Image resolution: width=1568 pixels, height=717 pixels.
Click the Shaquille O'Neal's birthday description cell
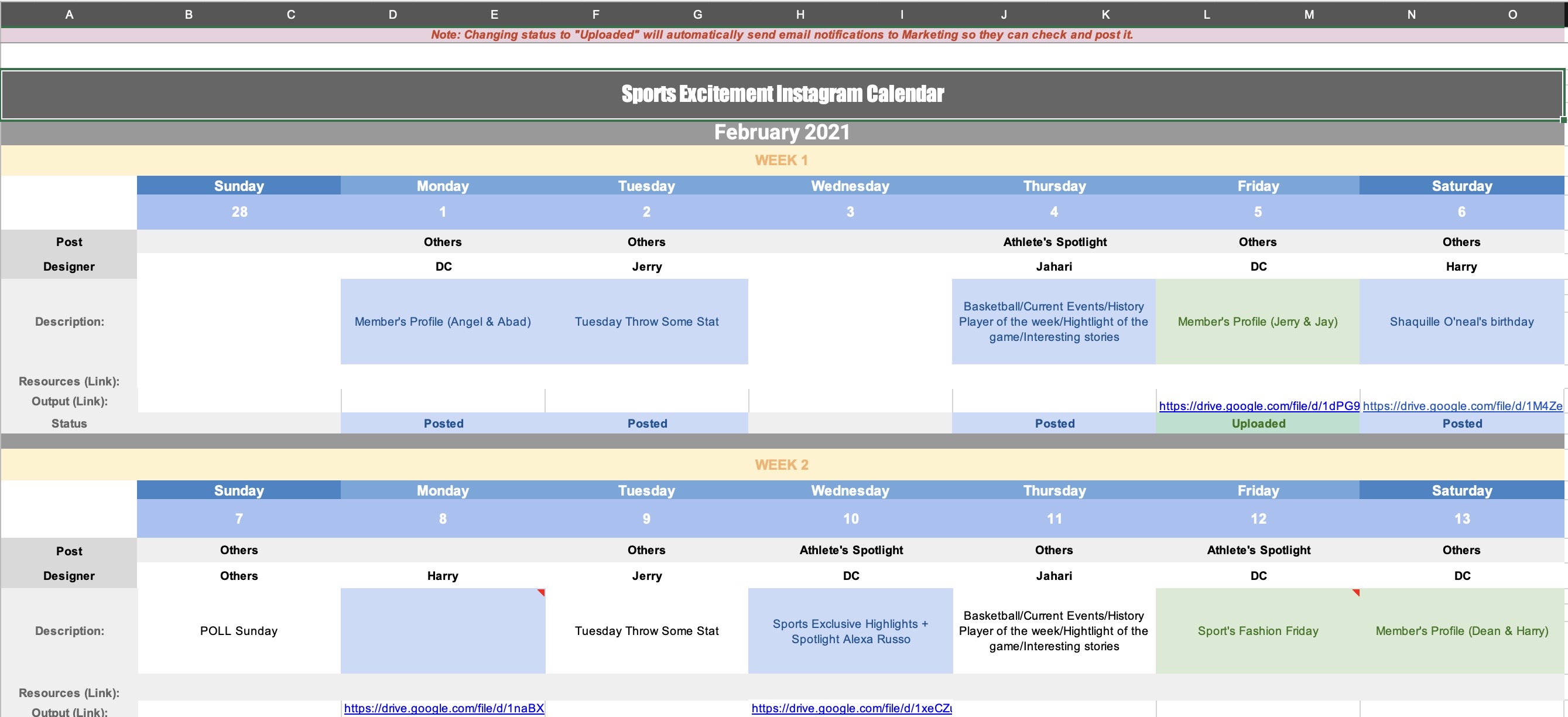[x=1461, y=322]
